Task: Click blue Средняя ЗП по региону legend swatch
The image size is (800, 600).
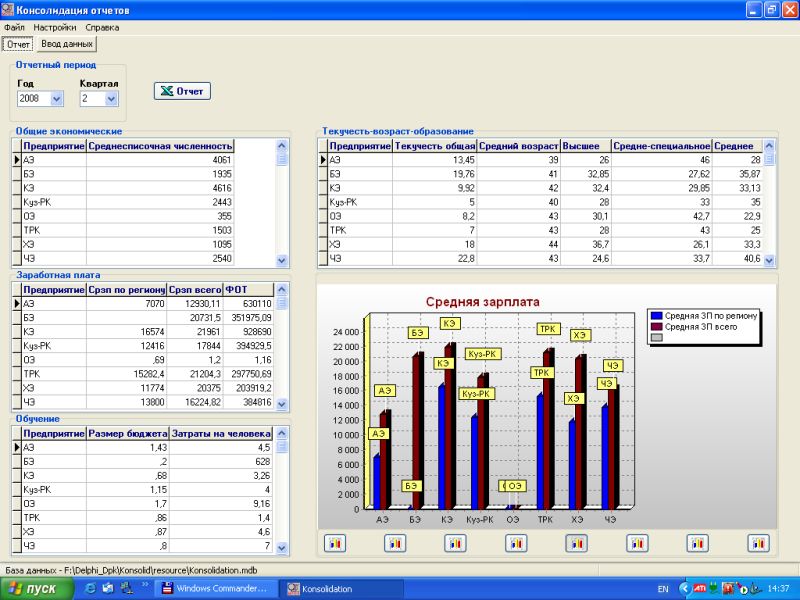Action: pos(656,315)
